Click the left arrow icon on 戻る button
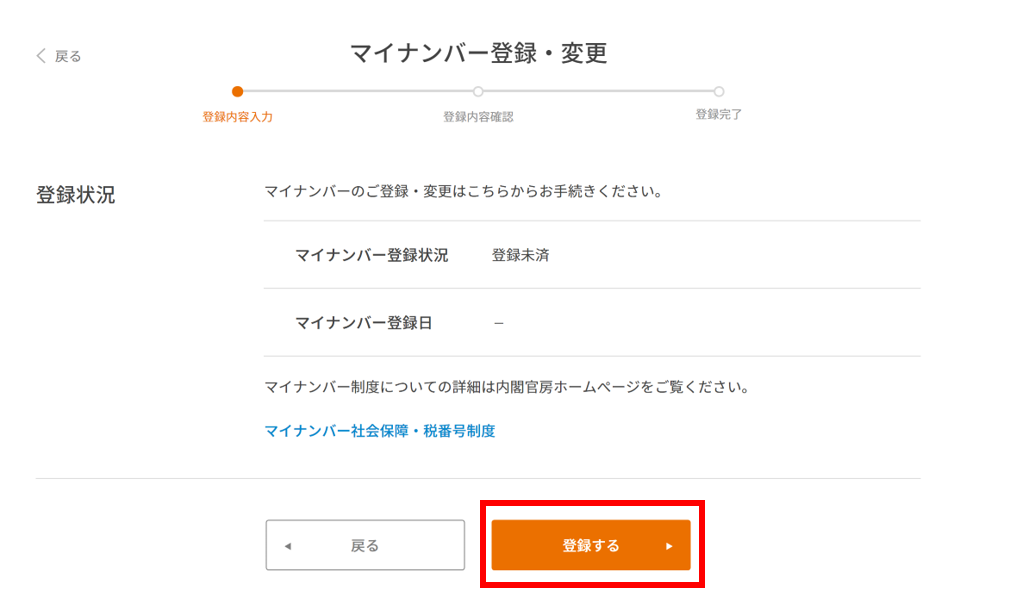This screenshot has width=1016, height=591. [x=288, y=546]
